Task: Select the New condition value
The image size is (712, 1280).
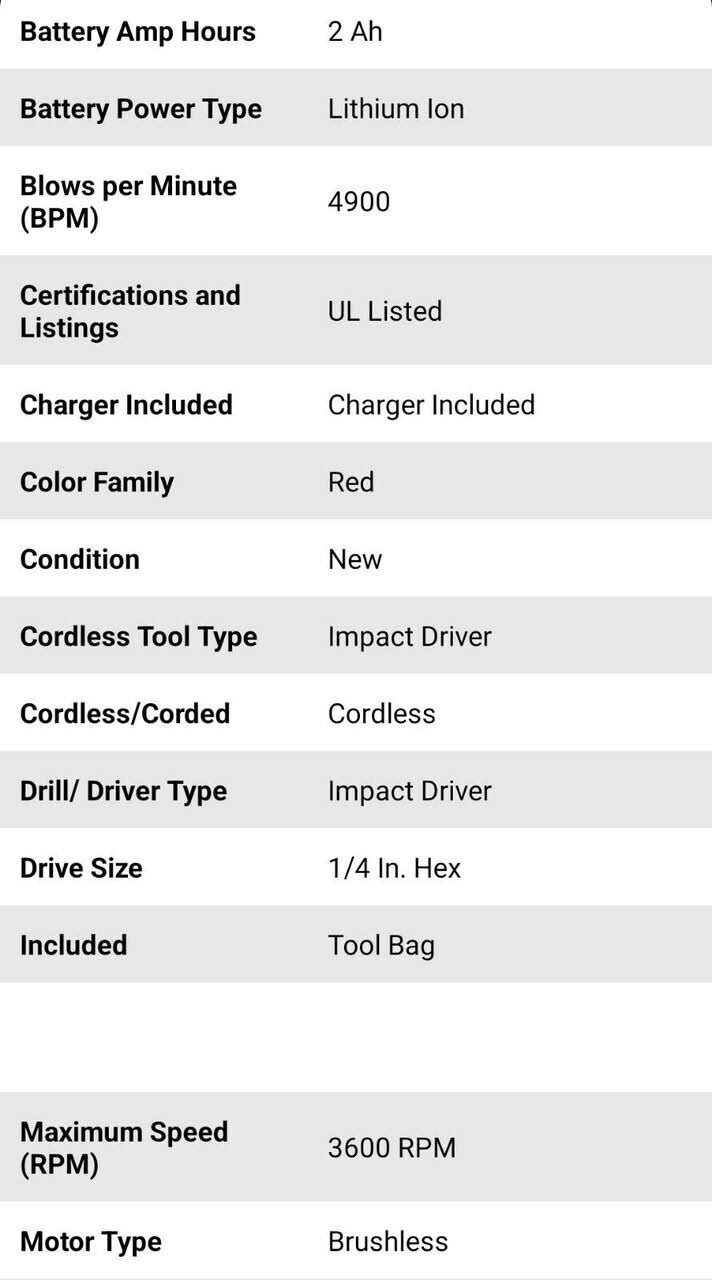Action: click(355, 559)
